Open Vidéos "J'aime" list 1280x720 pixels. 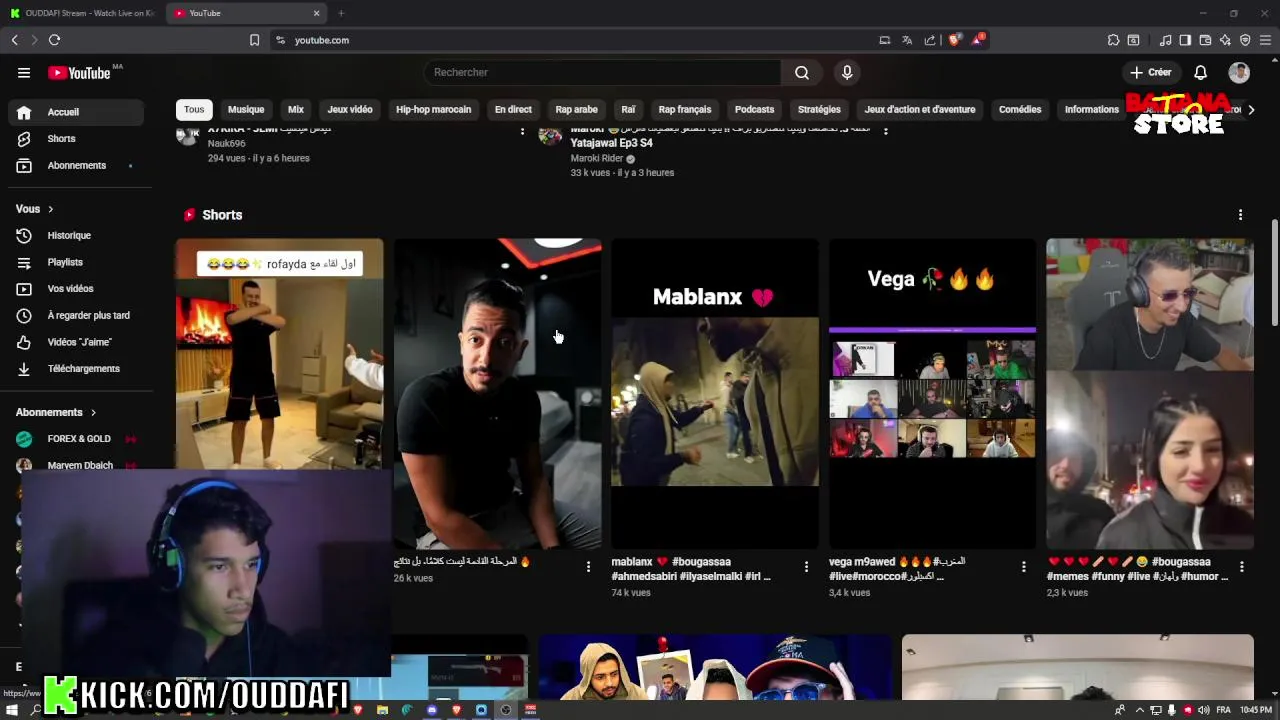(77, 342)
